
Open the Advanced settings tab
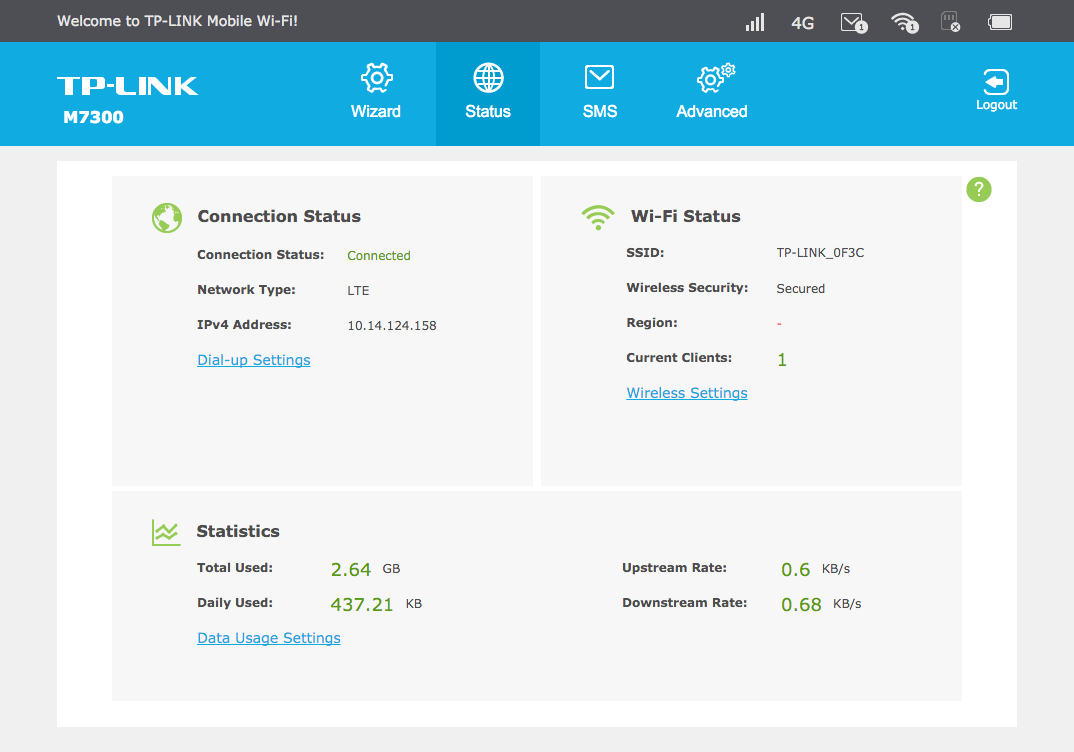[712, 93]
